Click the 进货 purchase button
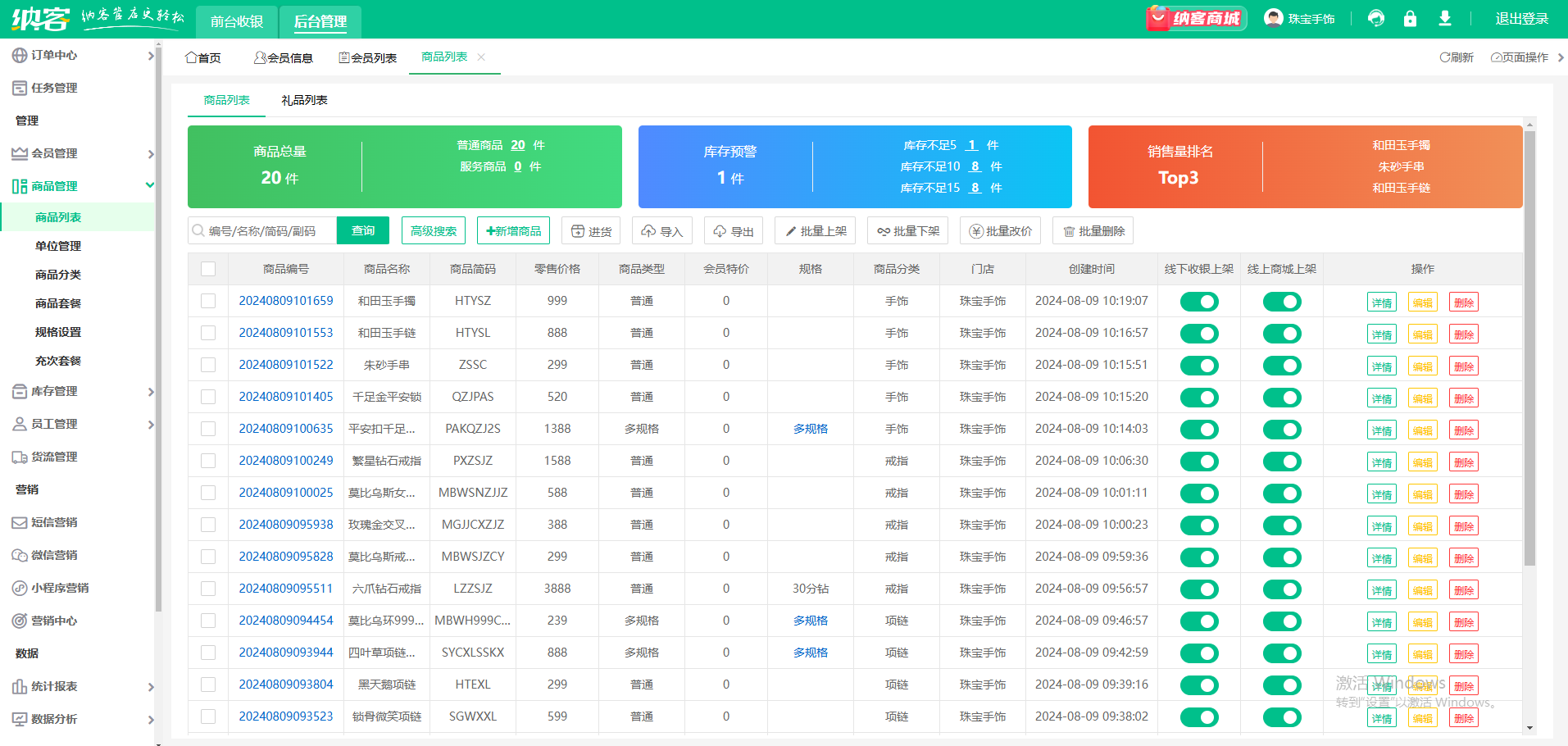 point(591,231)
